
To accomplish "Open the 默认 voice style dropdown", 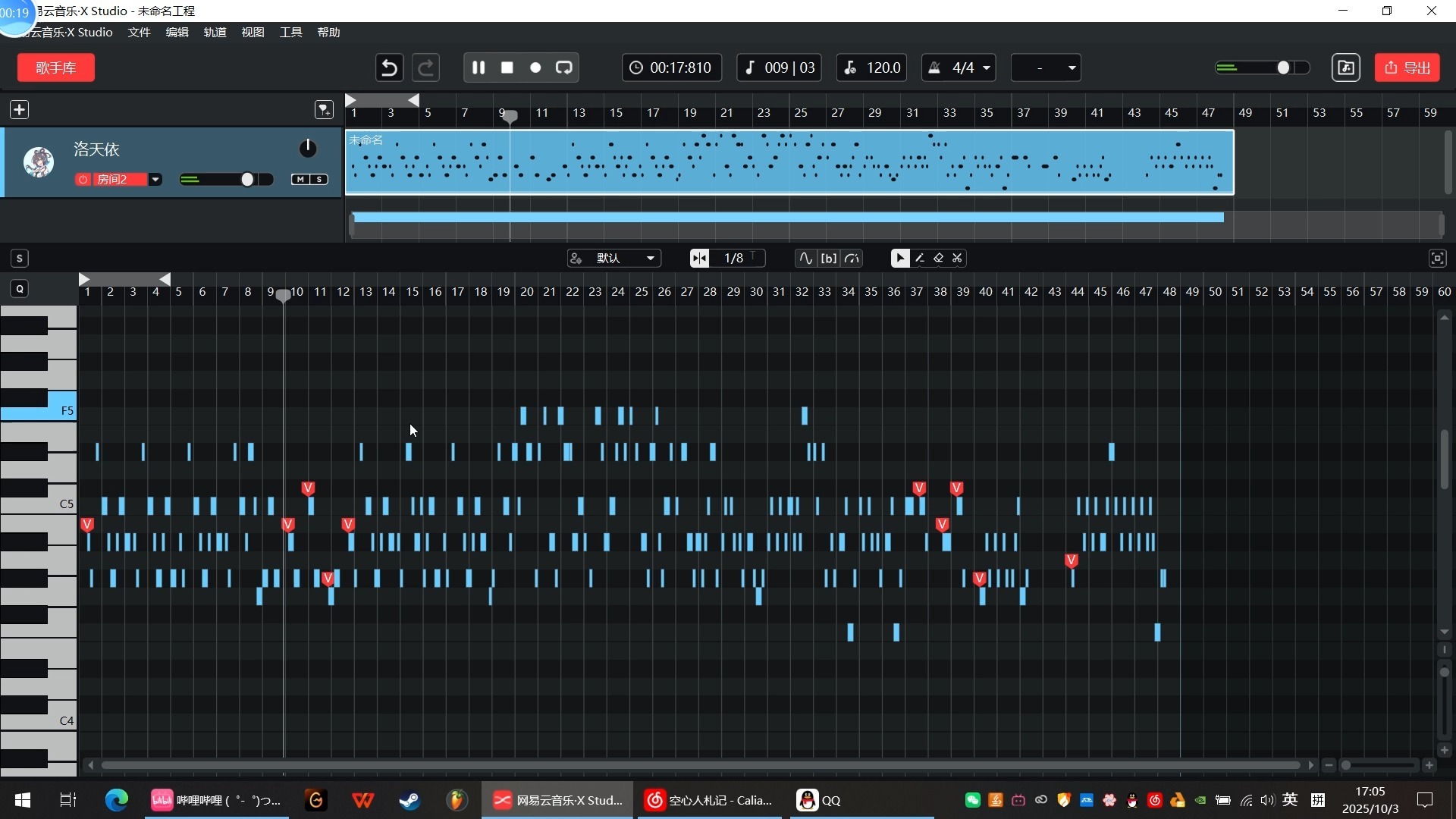I will pyautogui.click(x=614, y=258).
